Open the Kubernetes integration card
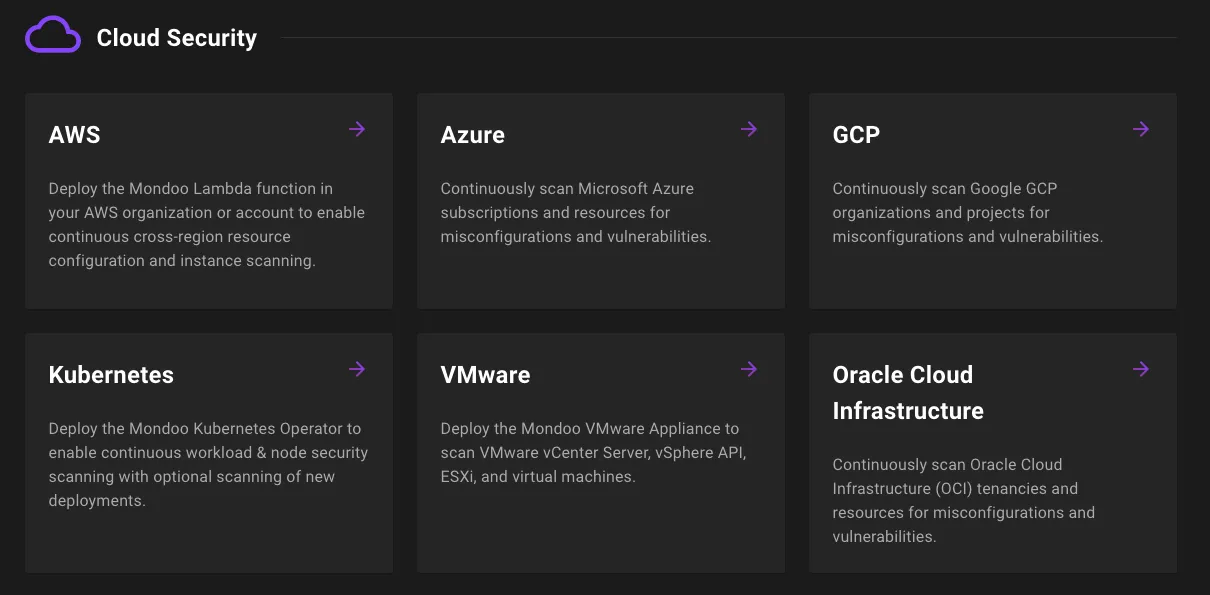 (x=208, y=452)
